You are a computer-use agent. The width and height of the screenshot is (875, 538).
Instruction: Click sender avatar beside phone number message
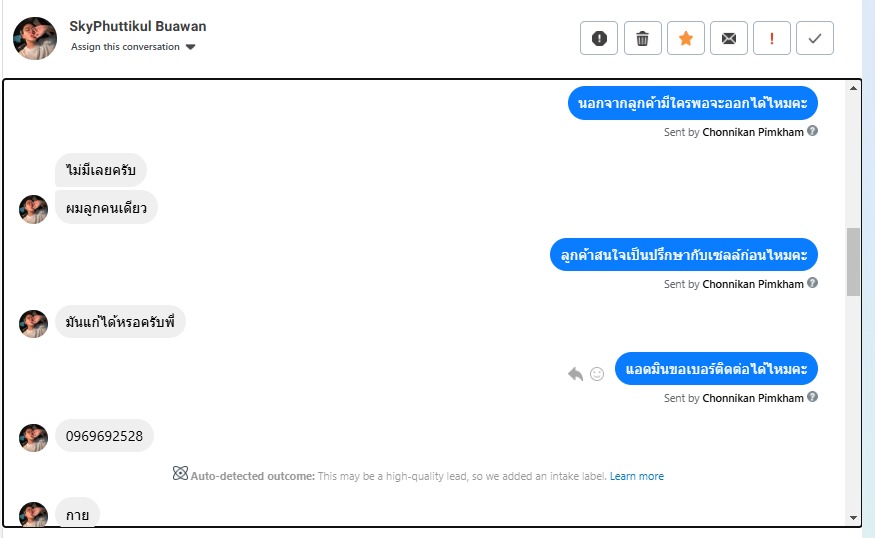tap(34, 438)
